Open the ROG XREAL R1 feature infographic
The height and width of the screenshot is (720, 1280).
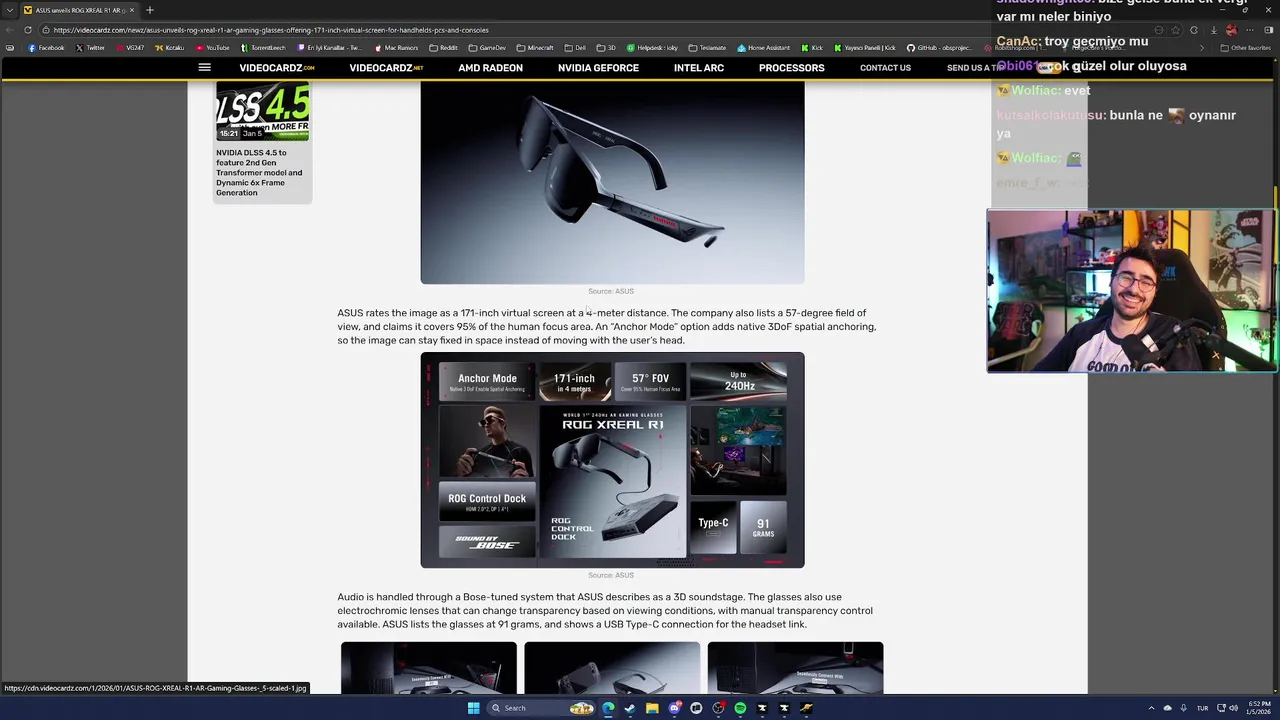click(x=612, y=460)
